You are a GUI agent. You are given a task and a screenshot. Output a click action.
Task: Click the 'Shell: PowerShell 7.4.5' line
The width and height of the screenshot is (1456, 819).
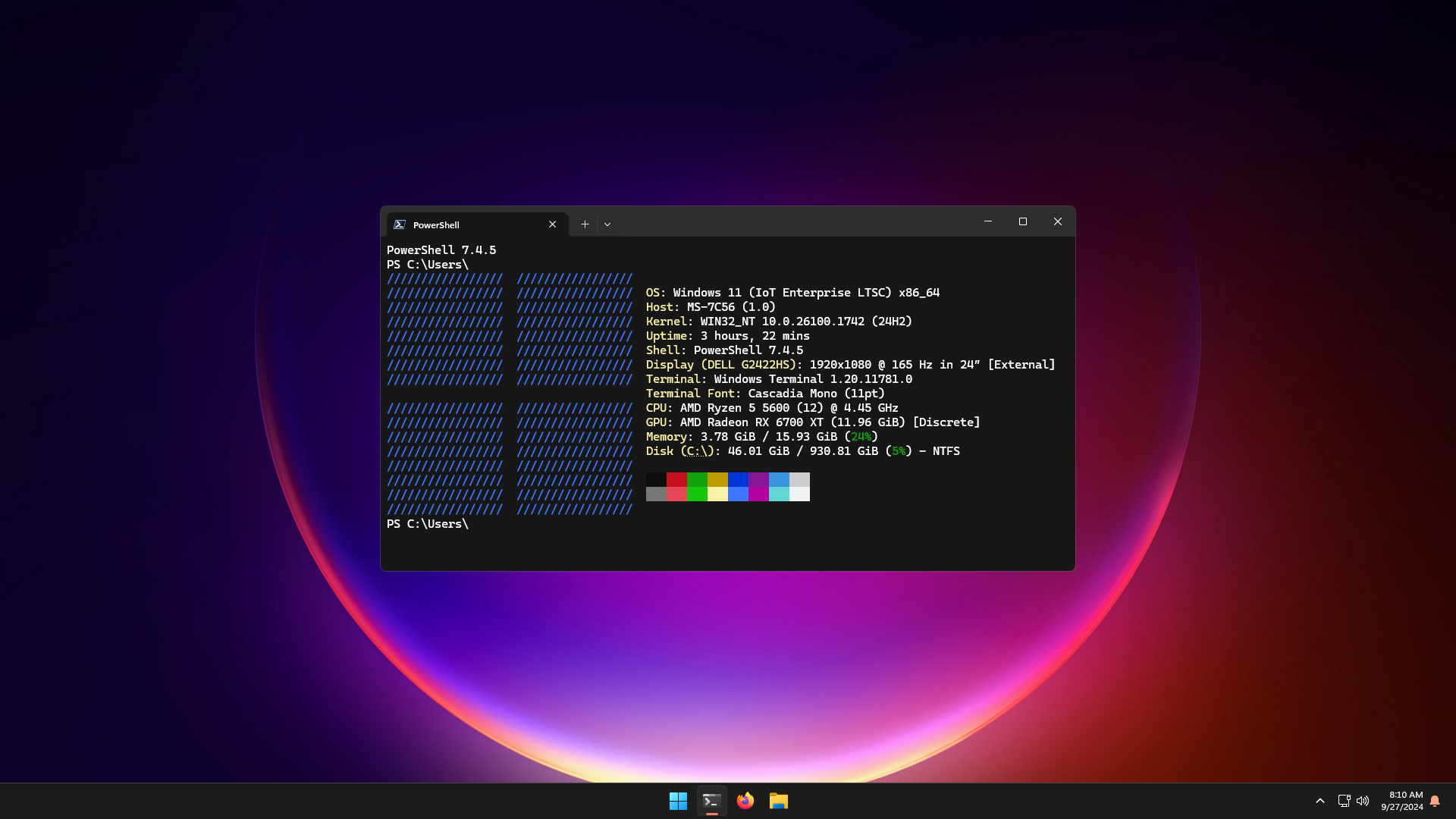tap(724, 350)
